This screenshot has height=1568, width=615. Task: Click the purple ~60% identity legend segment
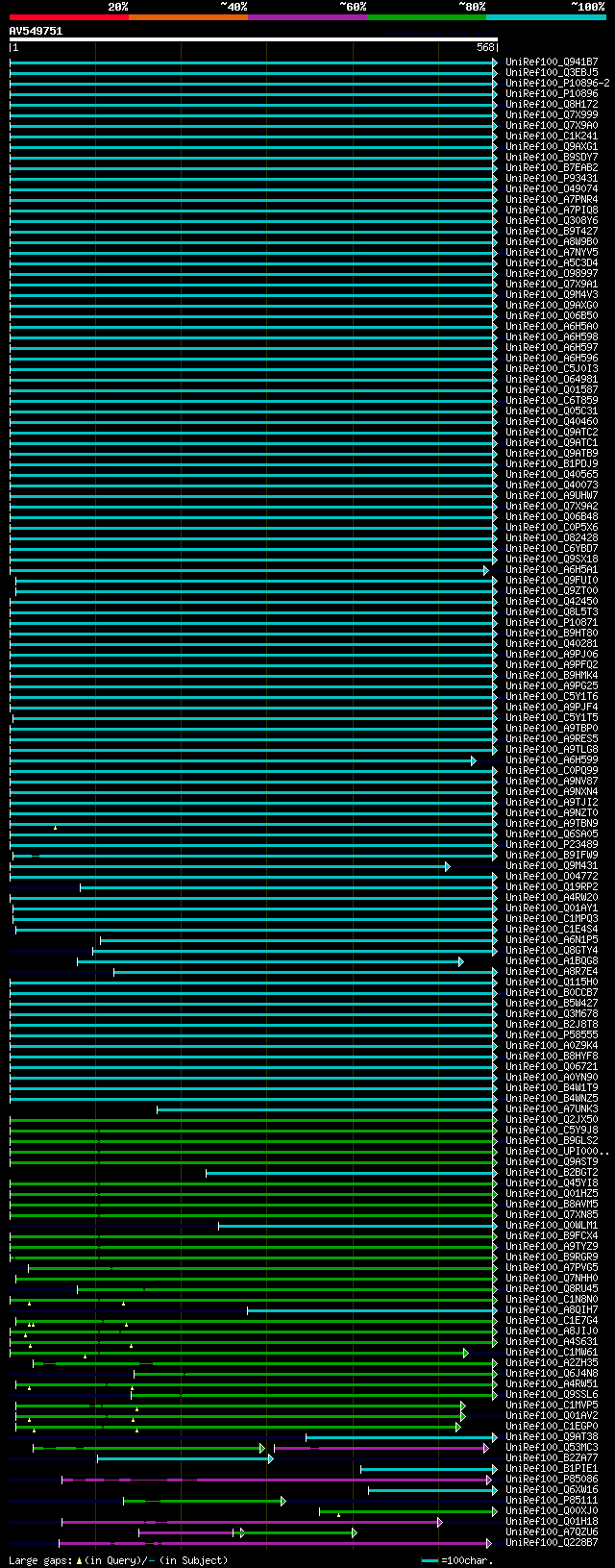coord(307,17)
